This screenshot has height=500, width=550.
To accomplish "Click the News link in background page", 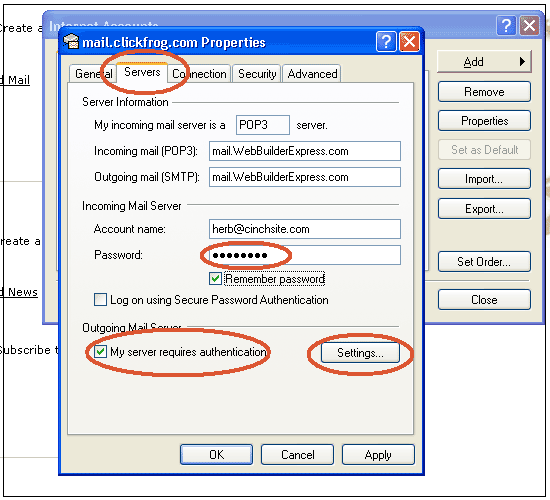I will point(20,292).
